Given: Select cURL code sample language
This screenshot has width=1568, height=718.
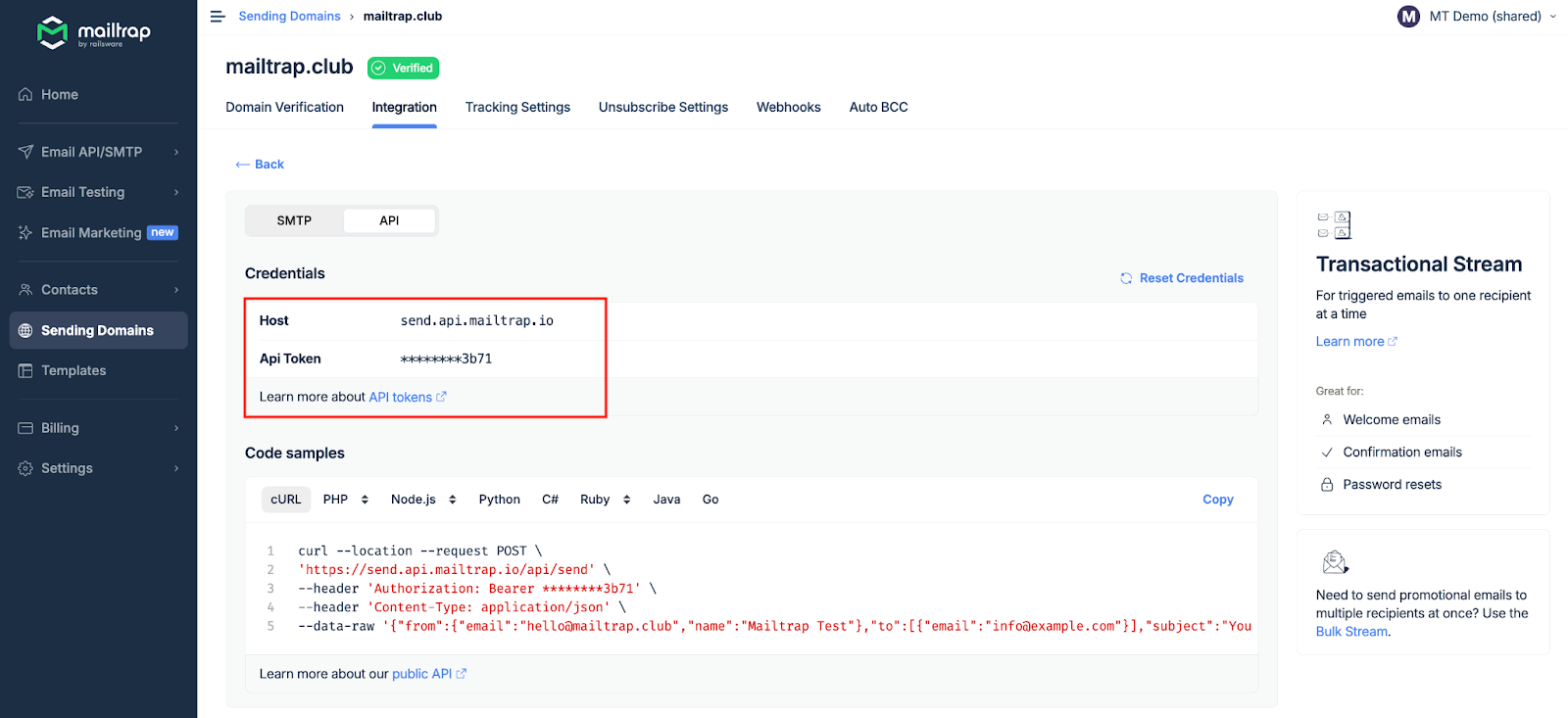Looking at the screenshot, I should click(286, 500).
